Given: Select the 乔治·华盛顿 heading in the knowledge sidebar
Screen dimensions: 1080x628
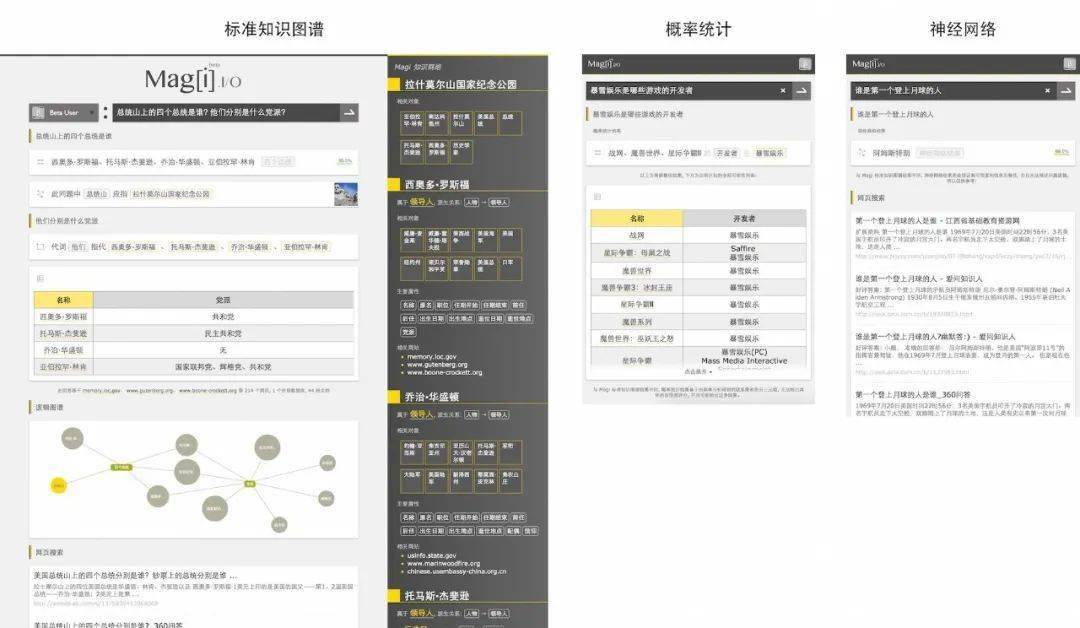Looking at the screenshot, I should [x=431, y=397].
